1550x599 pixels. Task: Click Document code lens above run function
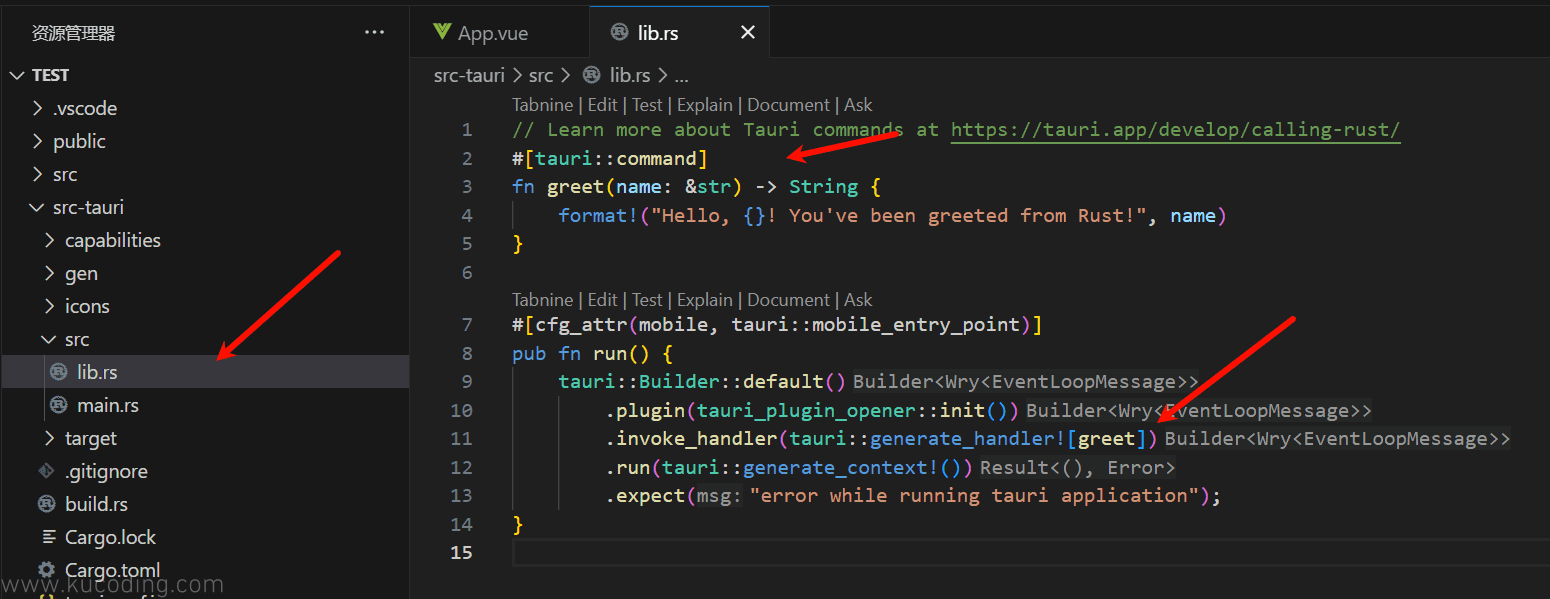coord(788,300)
